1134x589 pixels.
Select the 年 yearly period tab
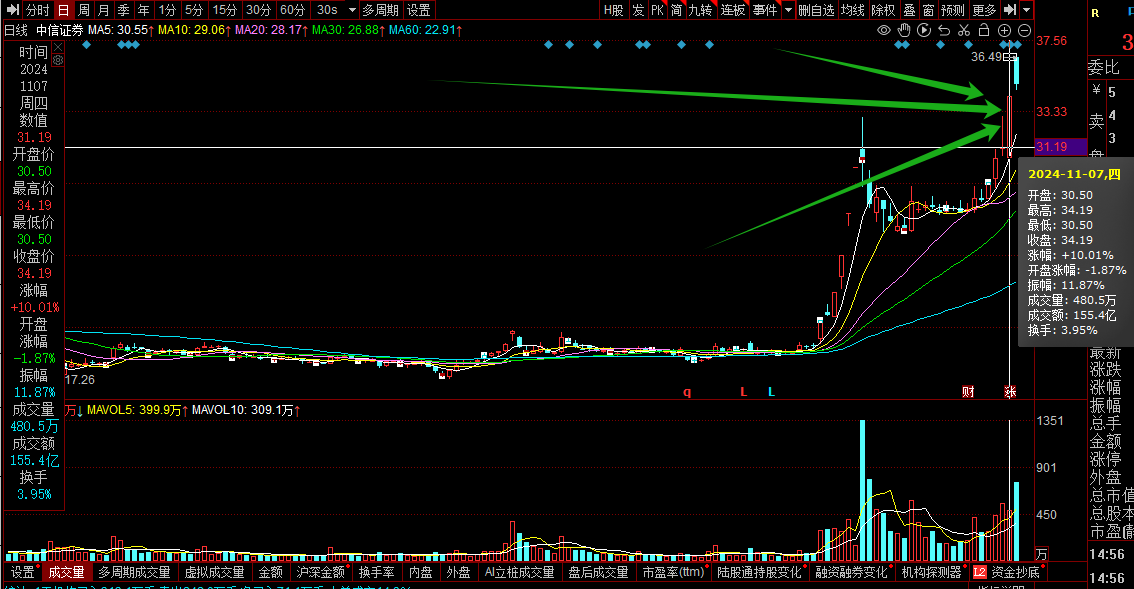[143, 10]
